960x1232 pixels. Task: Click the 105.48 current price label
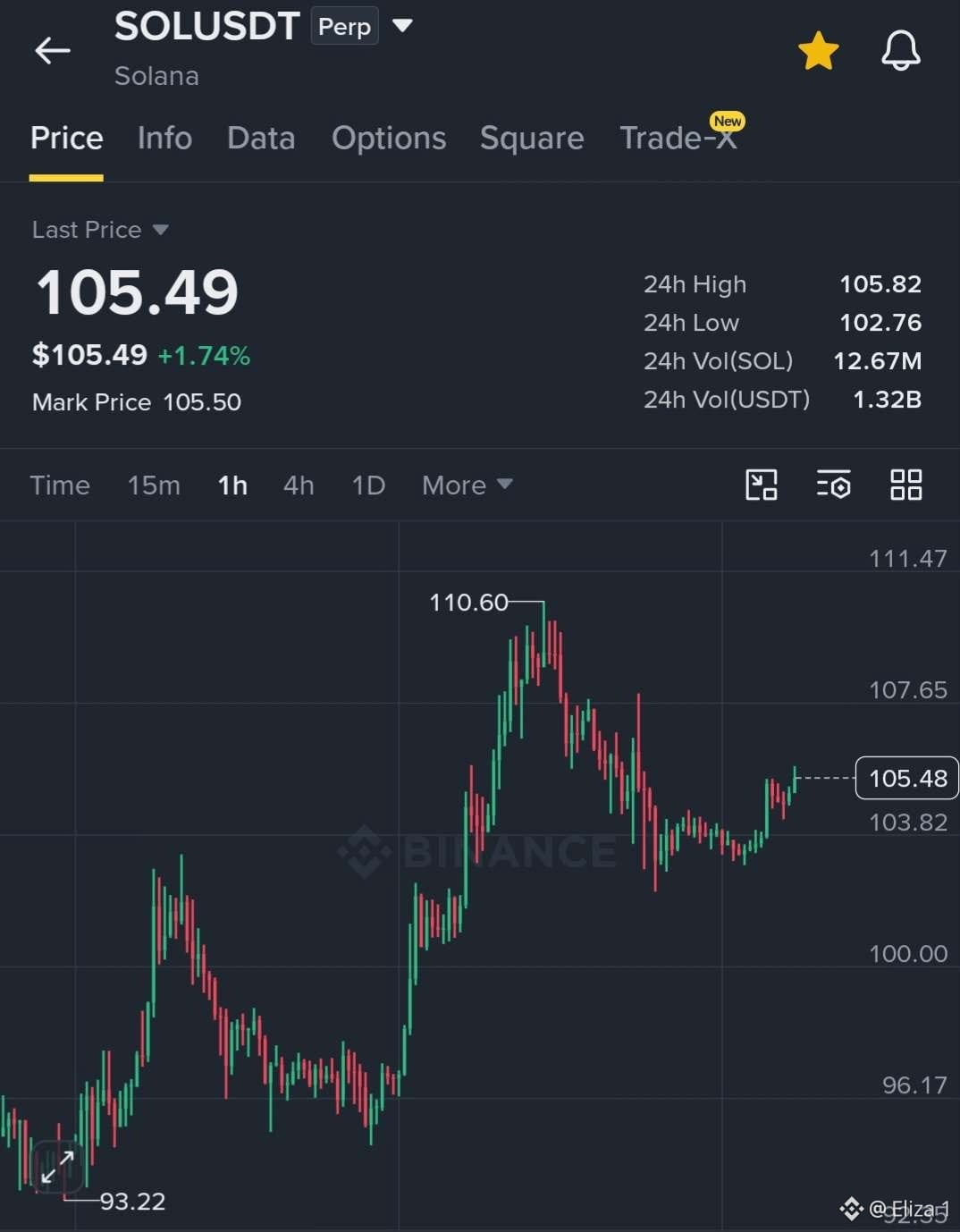click(x=907, y=778)
